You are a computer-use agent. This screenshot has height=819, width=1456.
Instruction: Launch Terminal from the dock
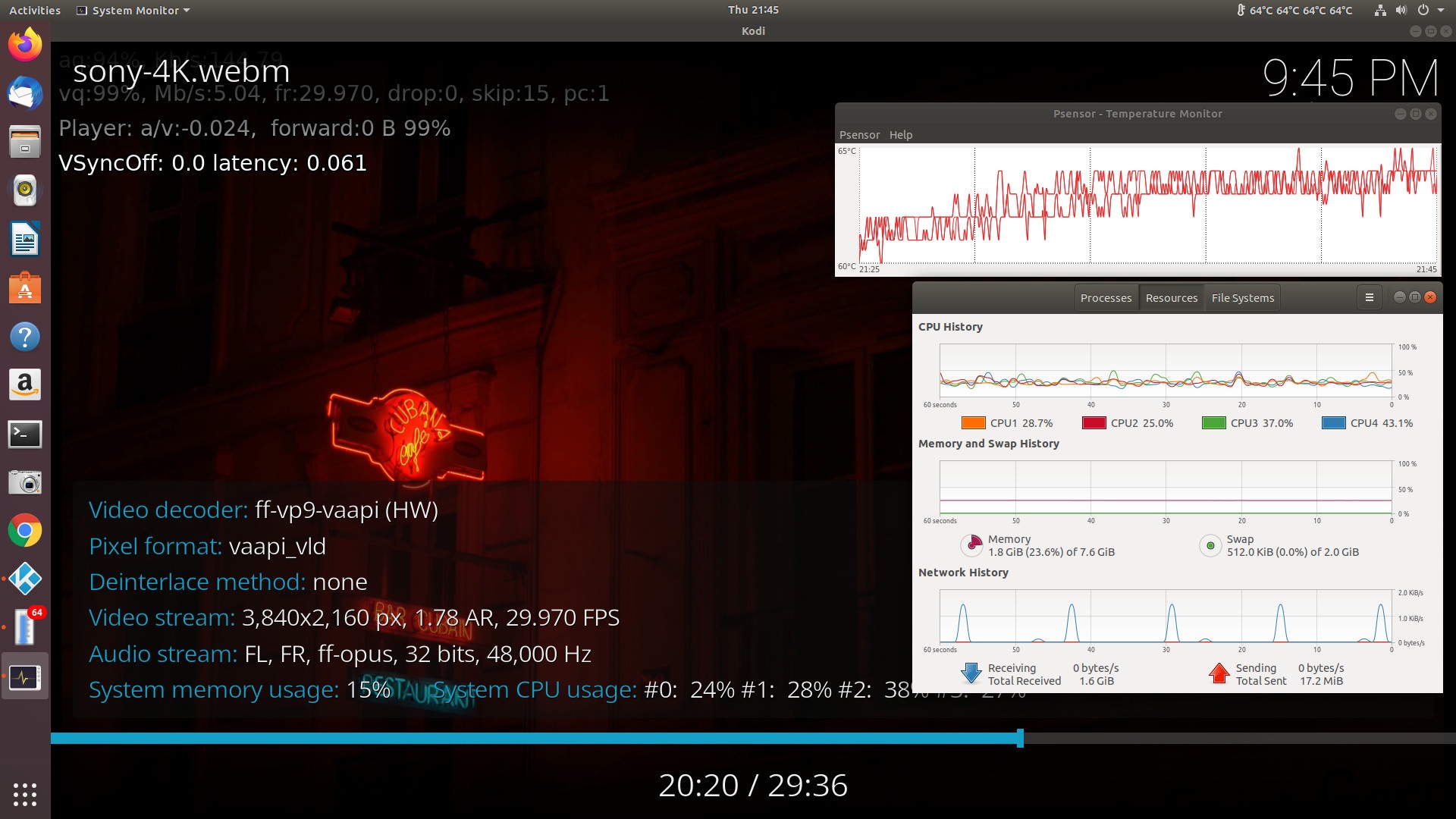(25, 434)
